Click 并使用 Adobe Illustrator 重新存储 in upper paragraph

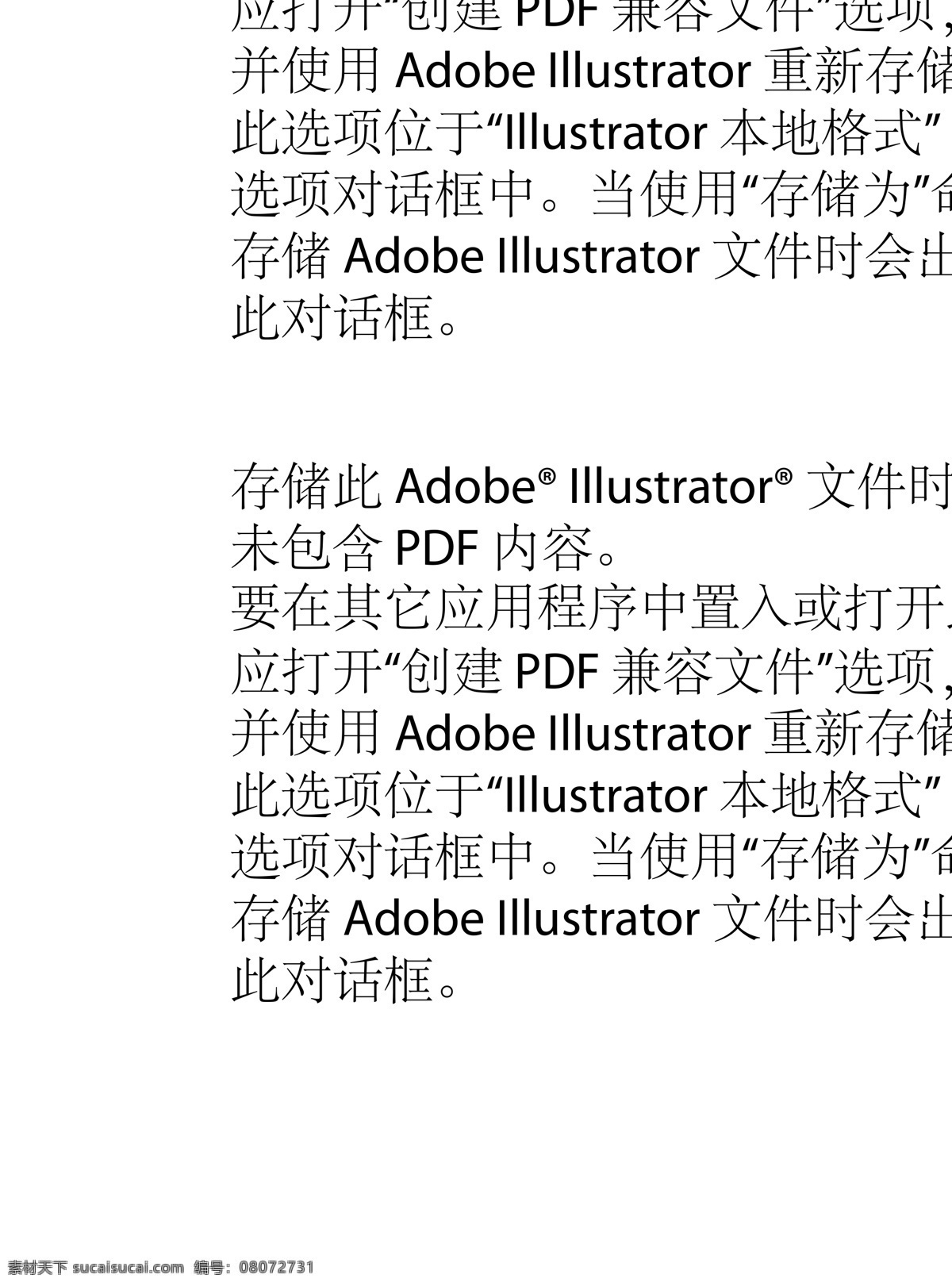pyautogui.click(x=591, y=71)
